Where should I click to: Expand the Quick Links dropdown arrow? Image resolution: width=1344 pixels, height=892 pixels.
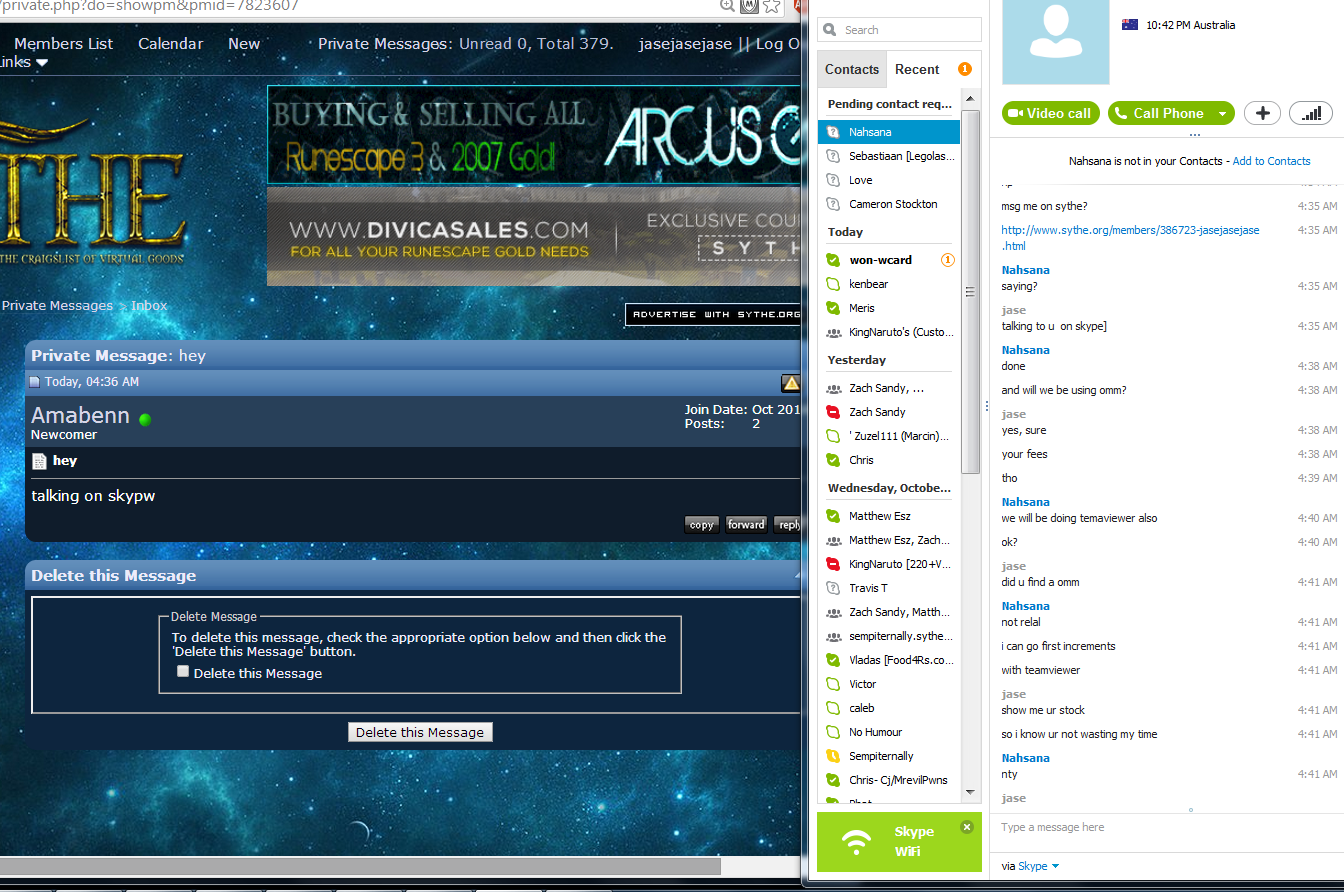coord(42,63)
